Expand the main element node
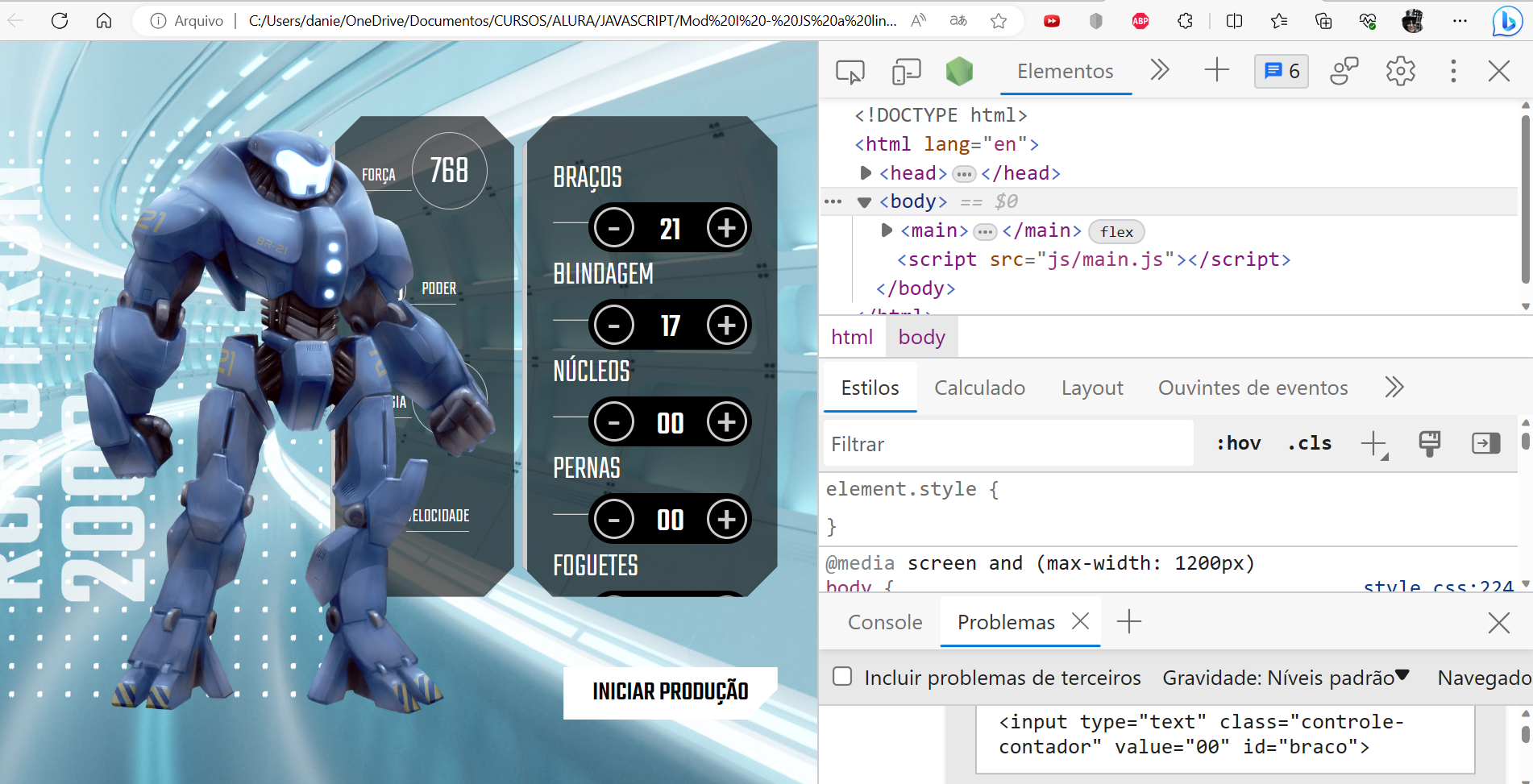 pos(887,230)
